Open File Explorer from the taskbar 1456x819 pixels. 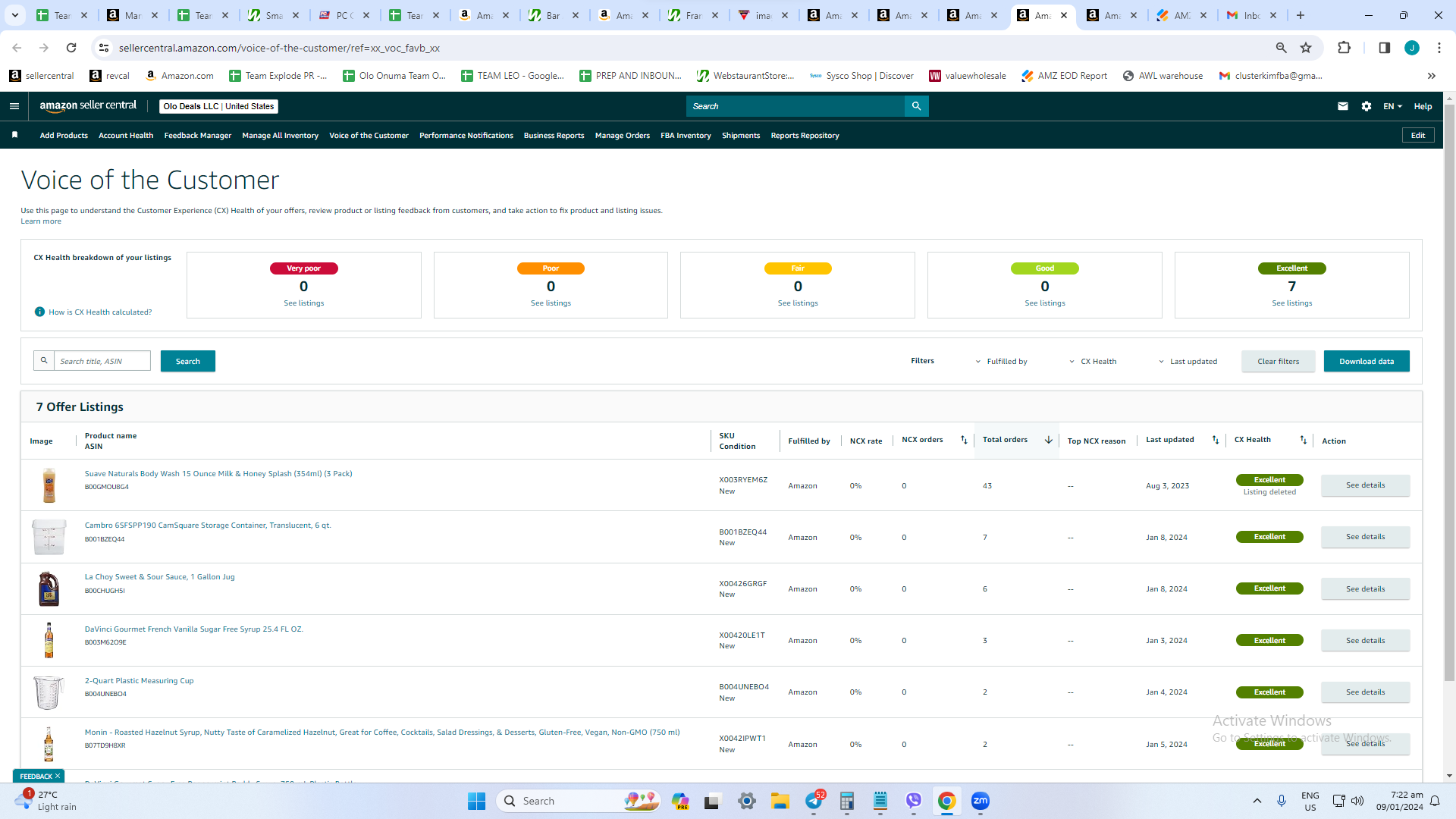780,801
